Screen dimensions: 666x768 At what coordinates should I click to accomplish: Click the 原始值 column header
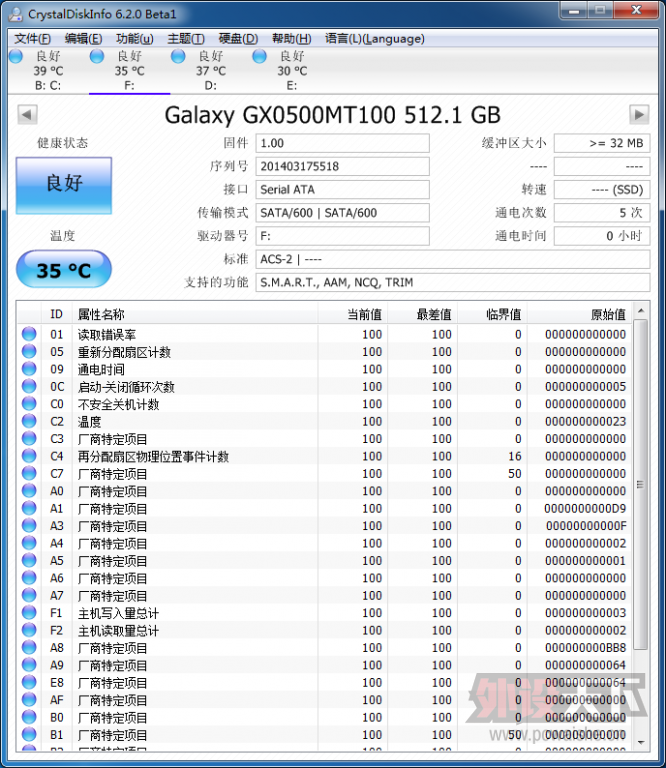tap(579, 314)
